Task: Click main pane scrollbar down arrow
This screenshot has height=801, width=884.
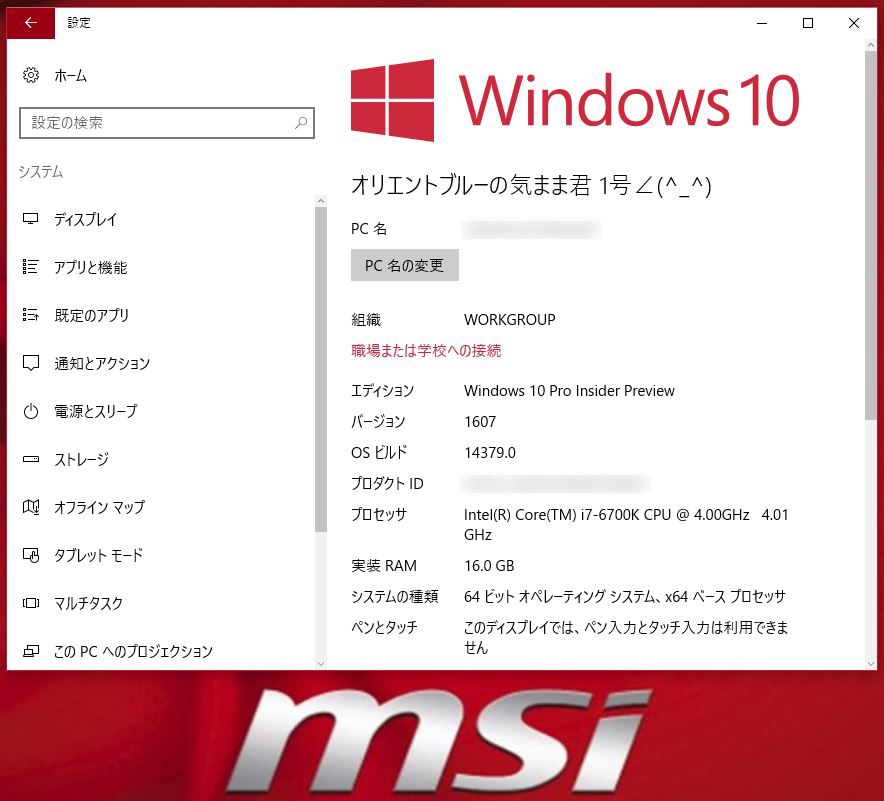Action: click(x=870, y=663)
